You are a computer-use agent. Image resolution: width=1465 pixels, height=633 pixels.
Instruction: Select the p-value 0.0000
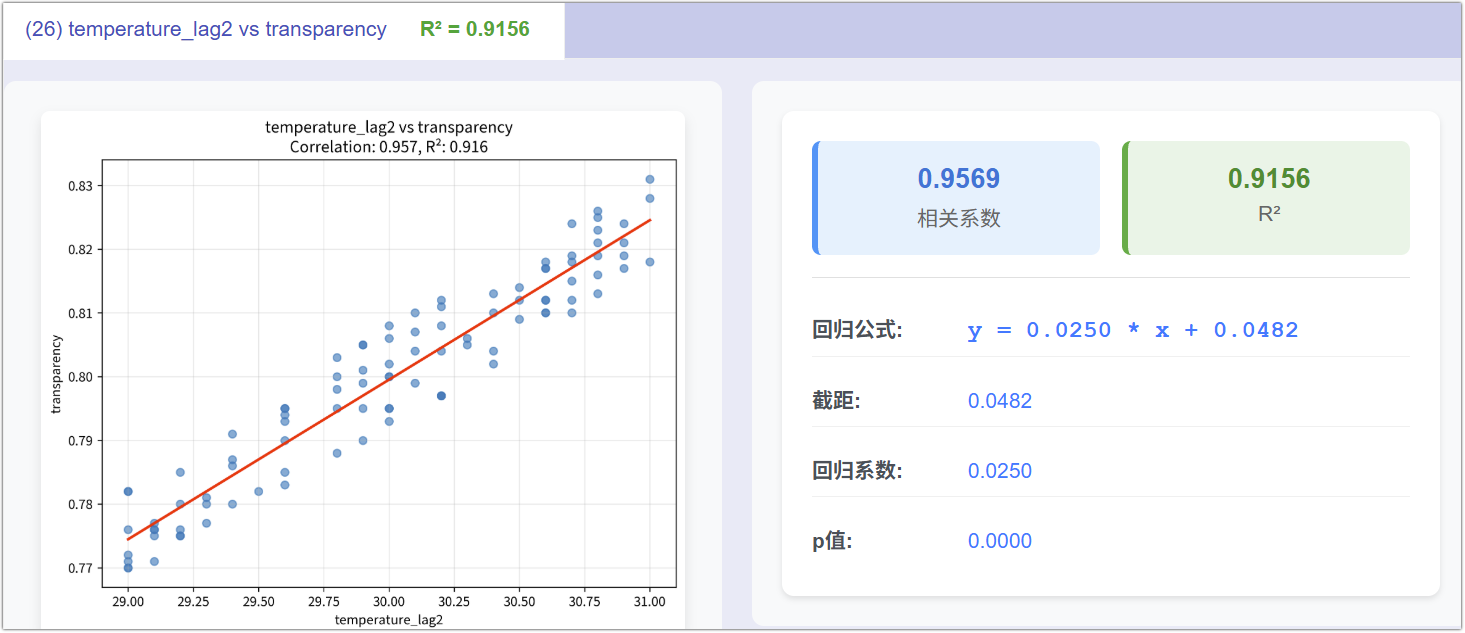(x=1000, y=541)
